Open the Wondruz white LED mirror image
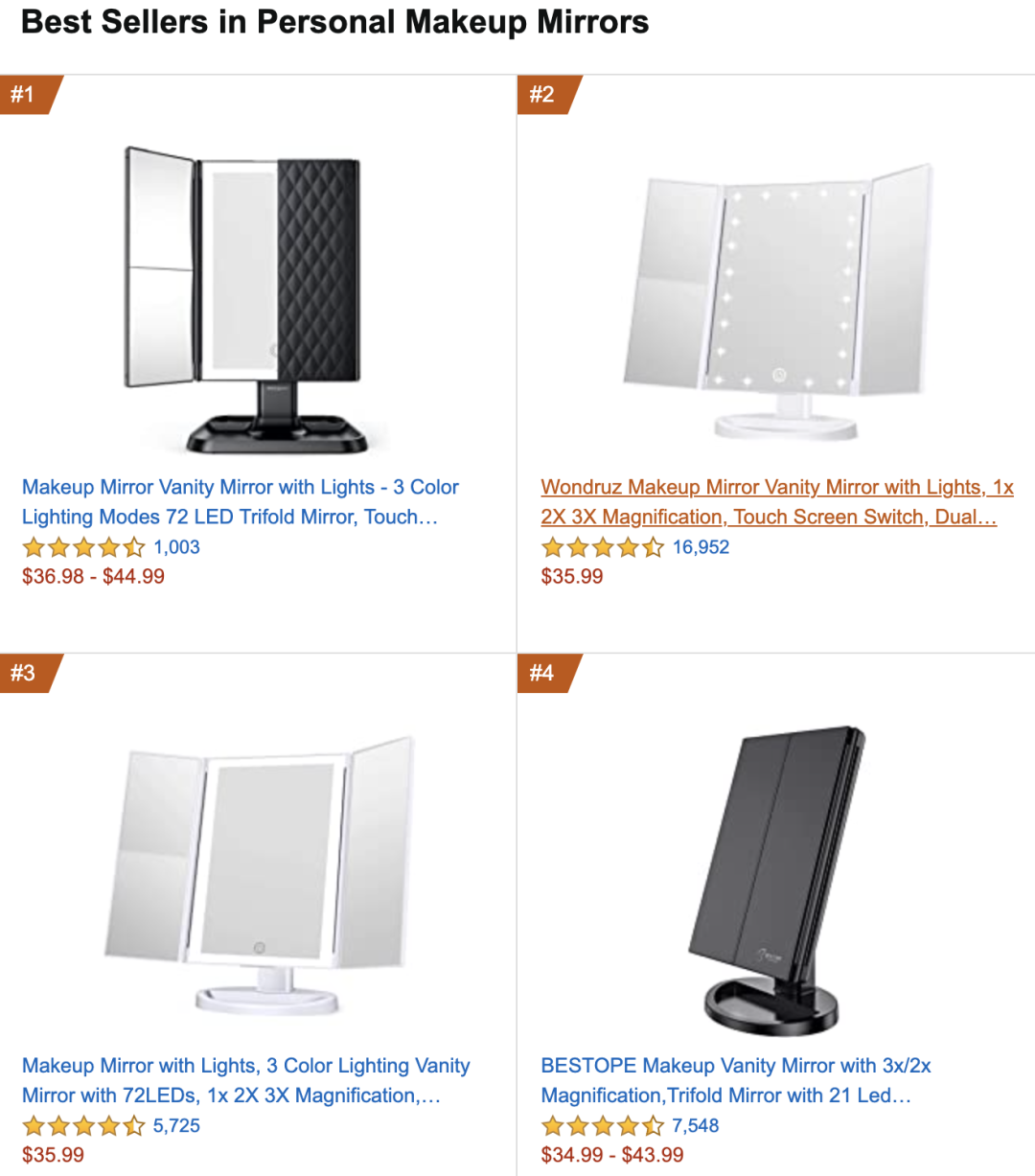1035x1176 pixels. 777,300
